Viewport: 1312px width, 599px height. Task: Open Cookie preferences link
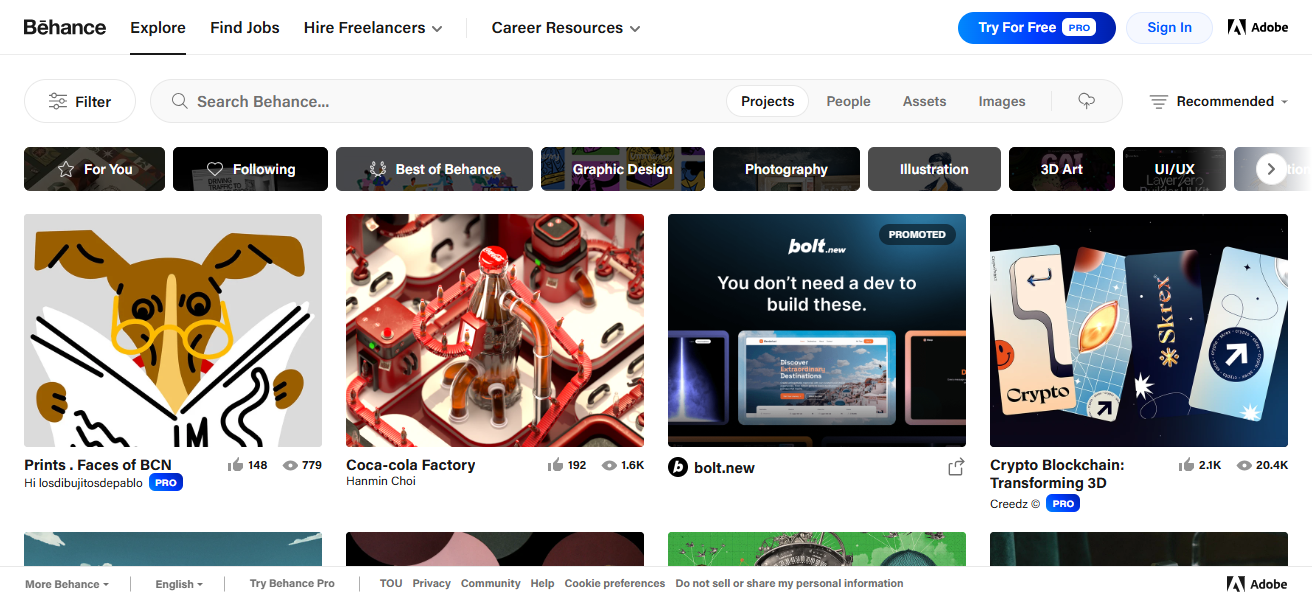click(x=614, y=584)
